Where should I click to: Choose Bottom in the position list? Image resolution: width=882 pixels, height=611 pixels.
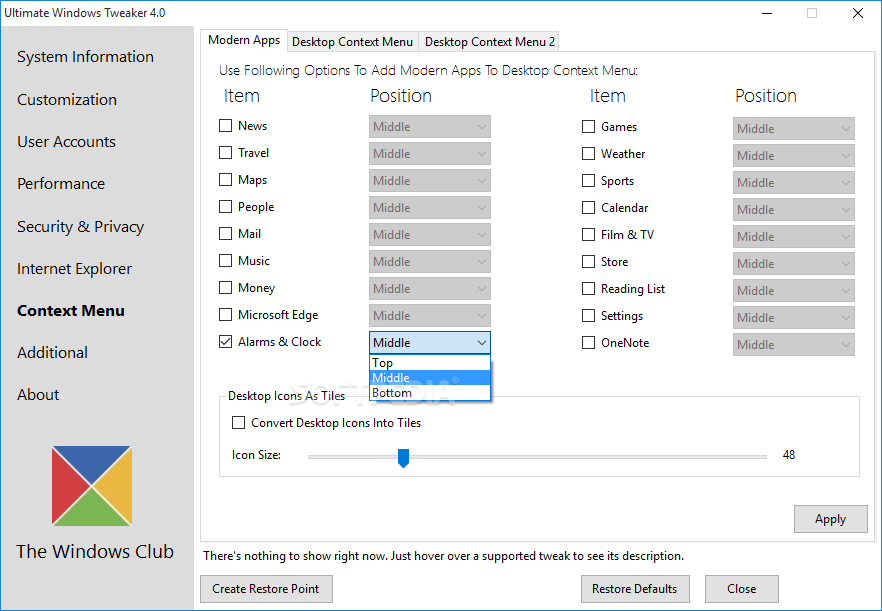tap(430, 393)
